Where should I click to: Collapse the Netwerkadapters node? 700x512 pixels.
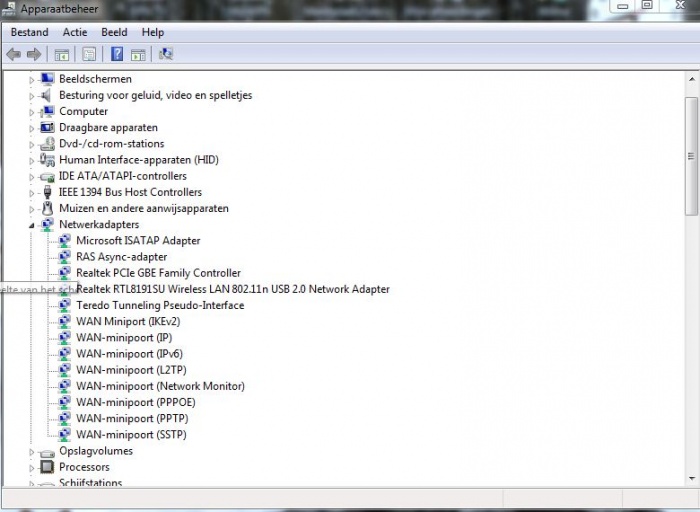(x=31, y=226)
